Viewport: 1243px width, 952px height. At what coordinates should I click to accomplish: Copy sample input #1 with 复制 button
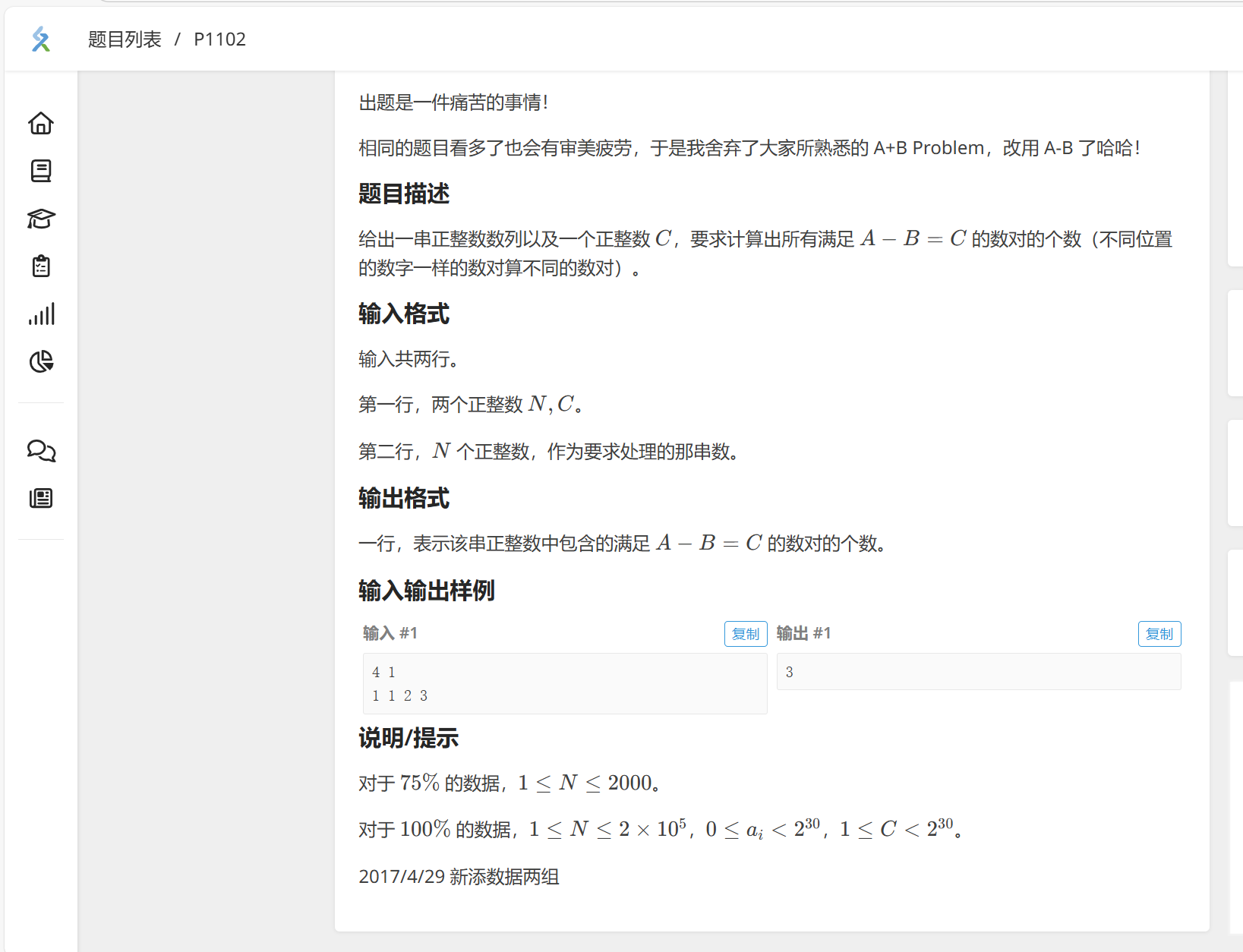pos(745,634)
